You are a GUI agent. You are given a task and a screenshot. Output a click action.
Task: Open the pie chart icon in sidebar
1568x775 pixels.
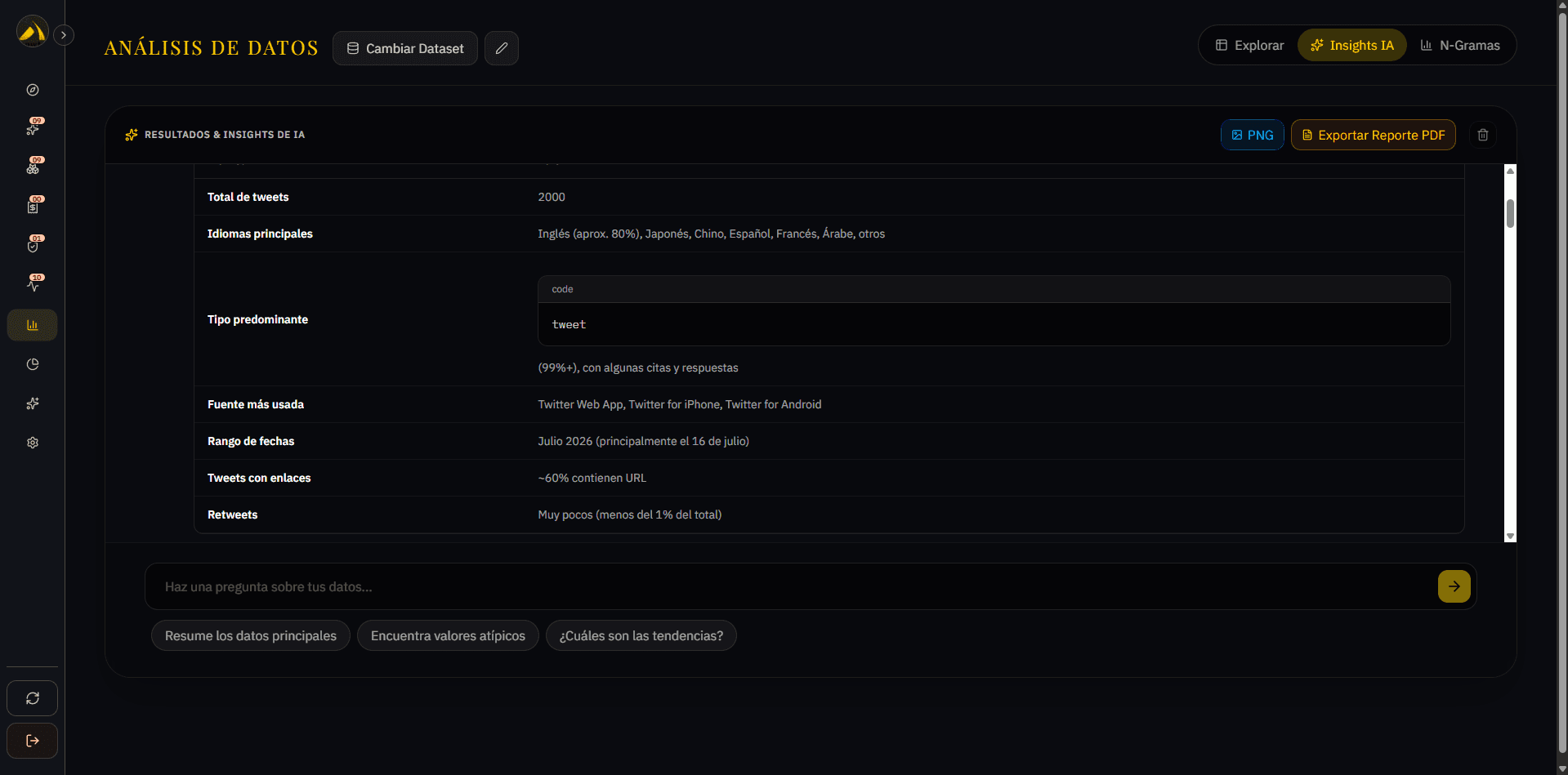[33, 364]
